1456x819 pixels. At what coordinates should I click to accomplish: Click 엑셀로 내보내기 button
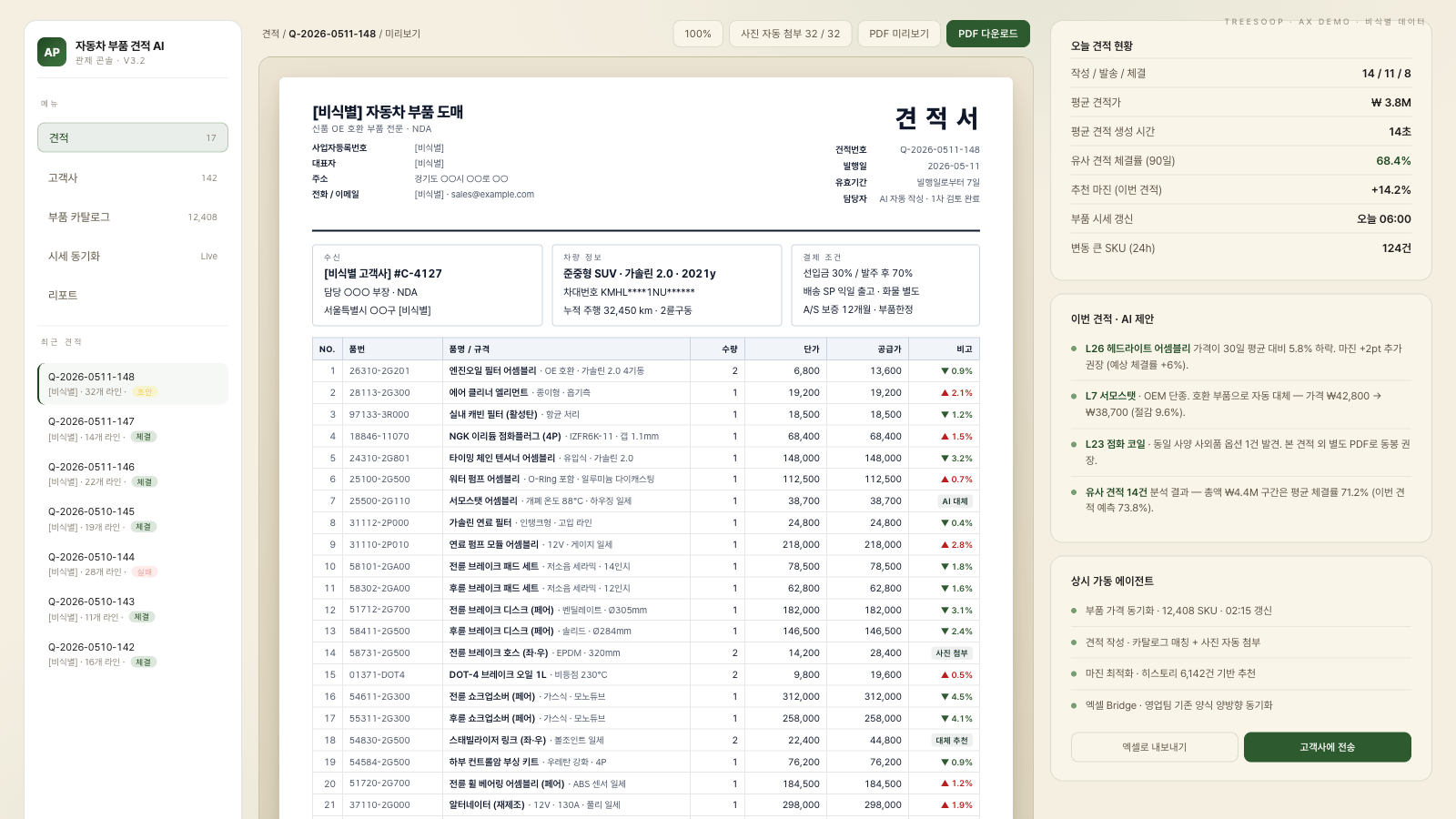click(1154, 747)
